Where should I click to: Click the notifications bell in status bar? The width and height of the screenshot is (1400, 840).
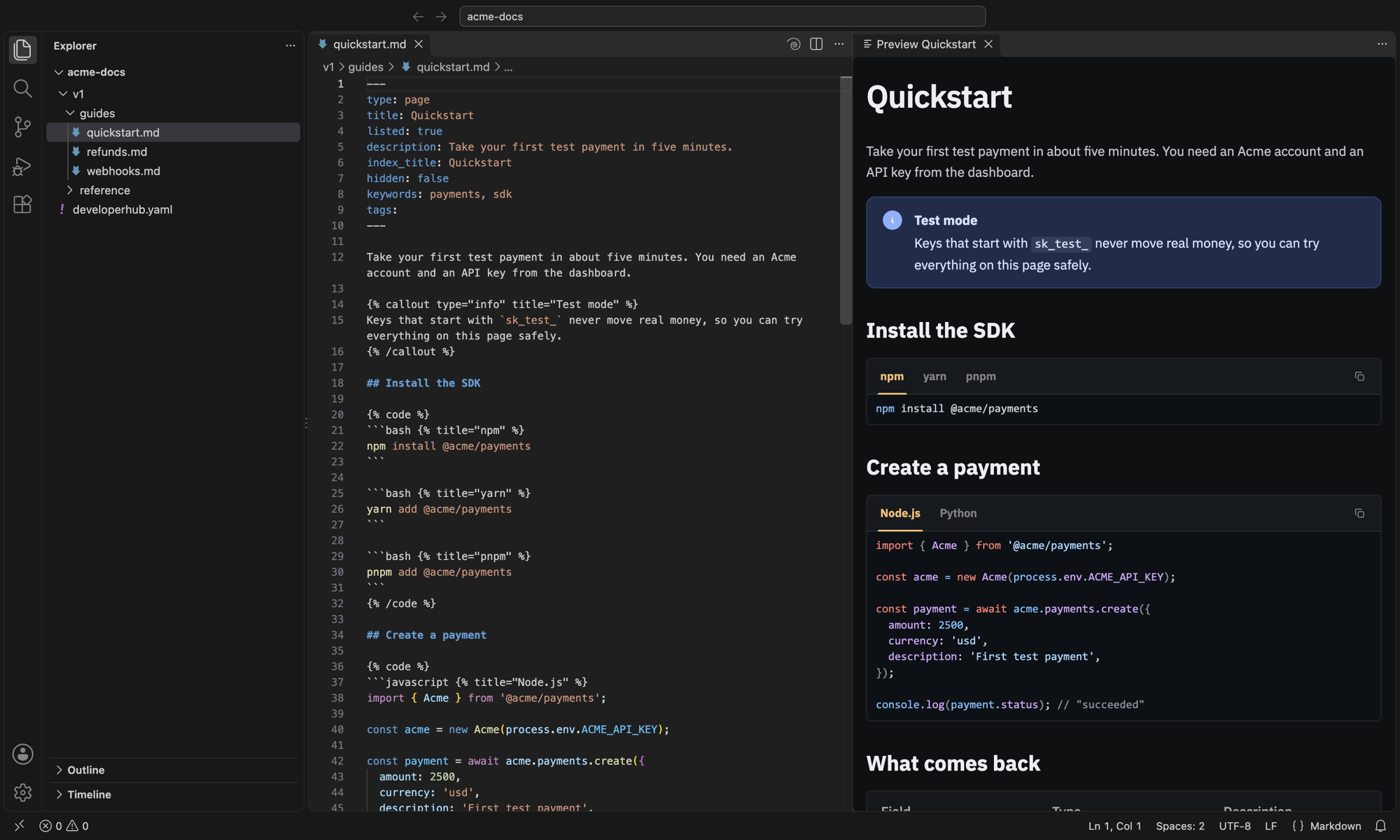click(x=1380, y=826)
